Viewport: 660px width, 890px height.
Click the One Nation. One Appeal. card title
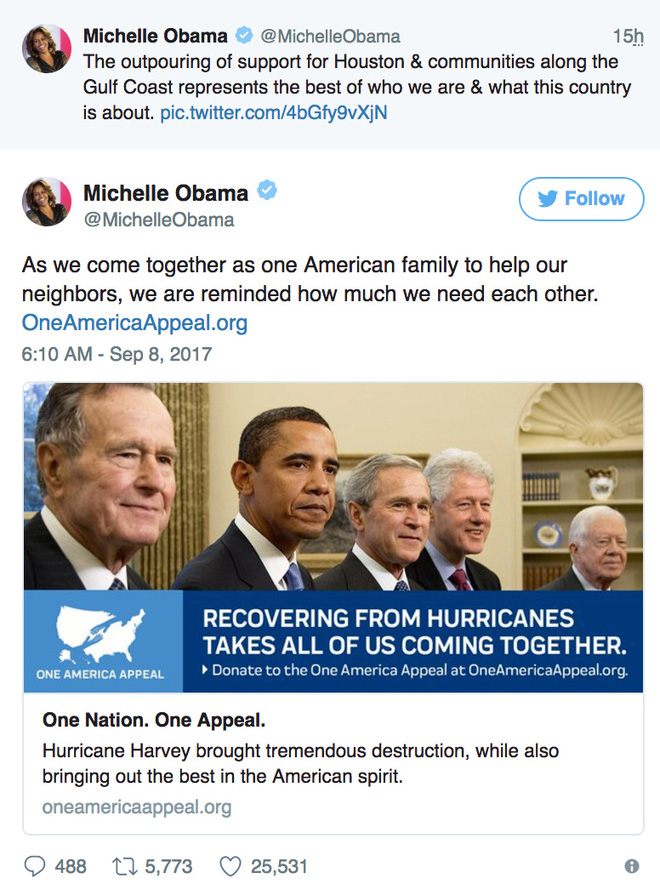tap(154, 720)
